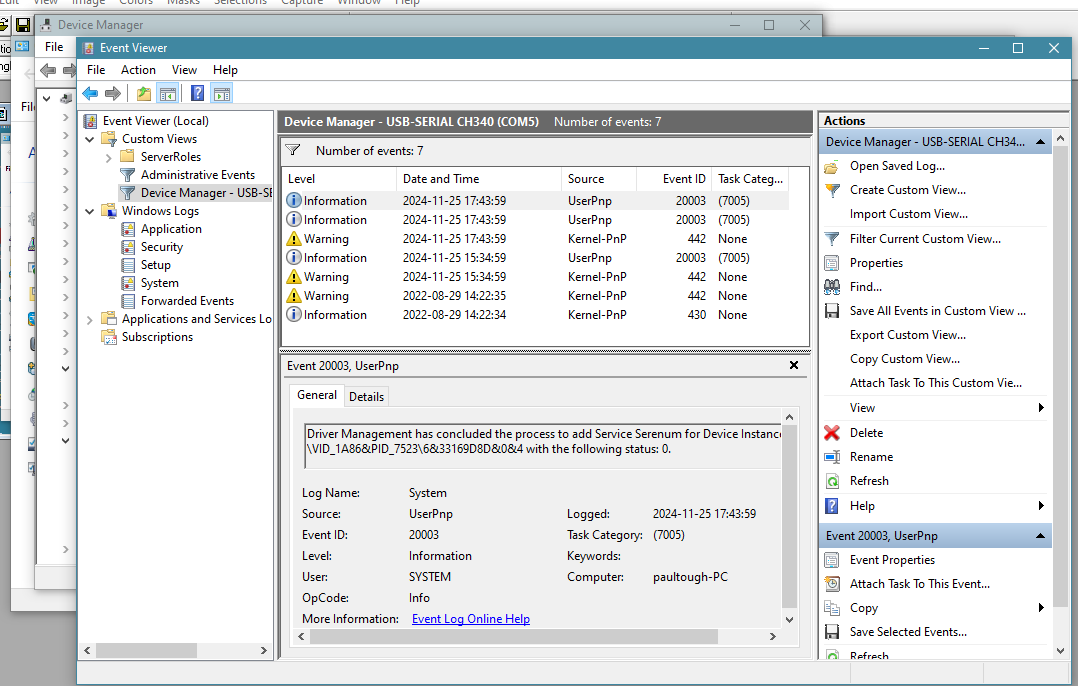Click the warning icon on 17:43:59 Kernel-PnP row
Image resolution: width=1078 pixels, height=686 pixels.
click(294, 239)
